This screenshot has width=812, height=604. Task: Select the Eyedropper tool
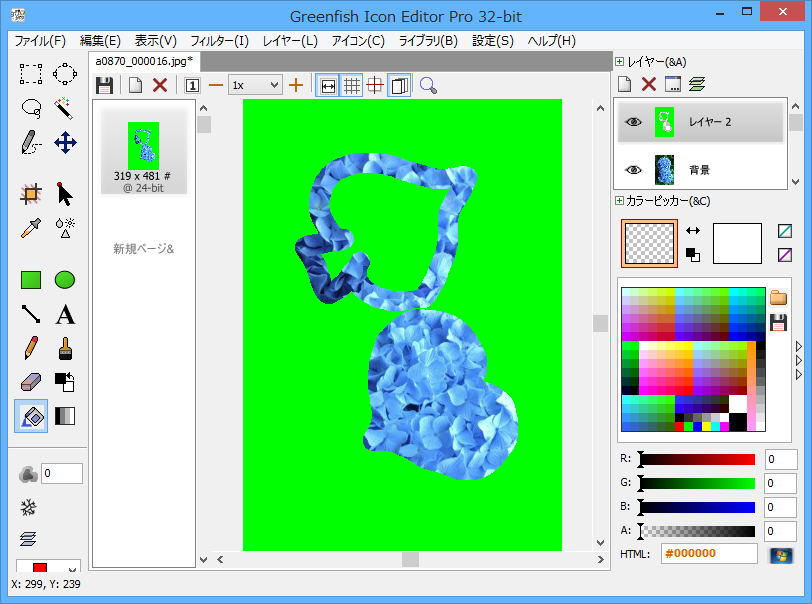click(31, 228)
